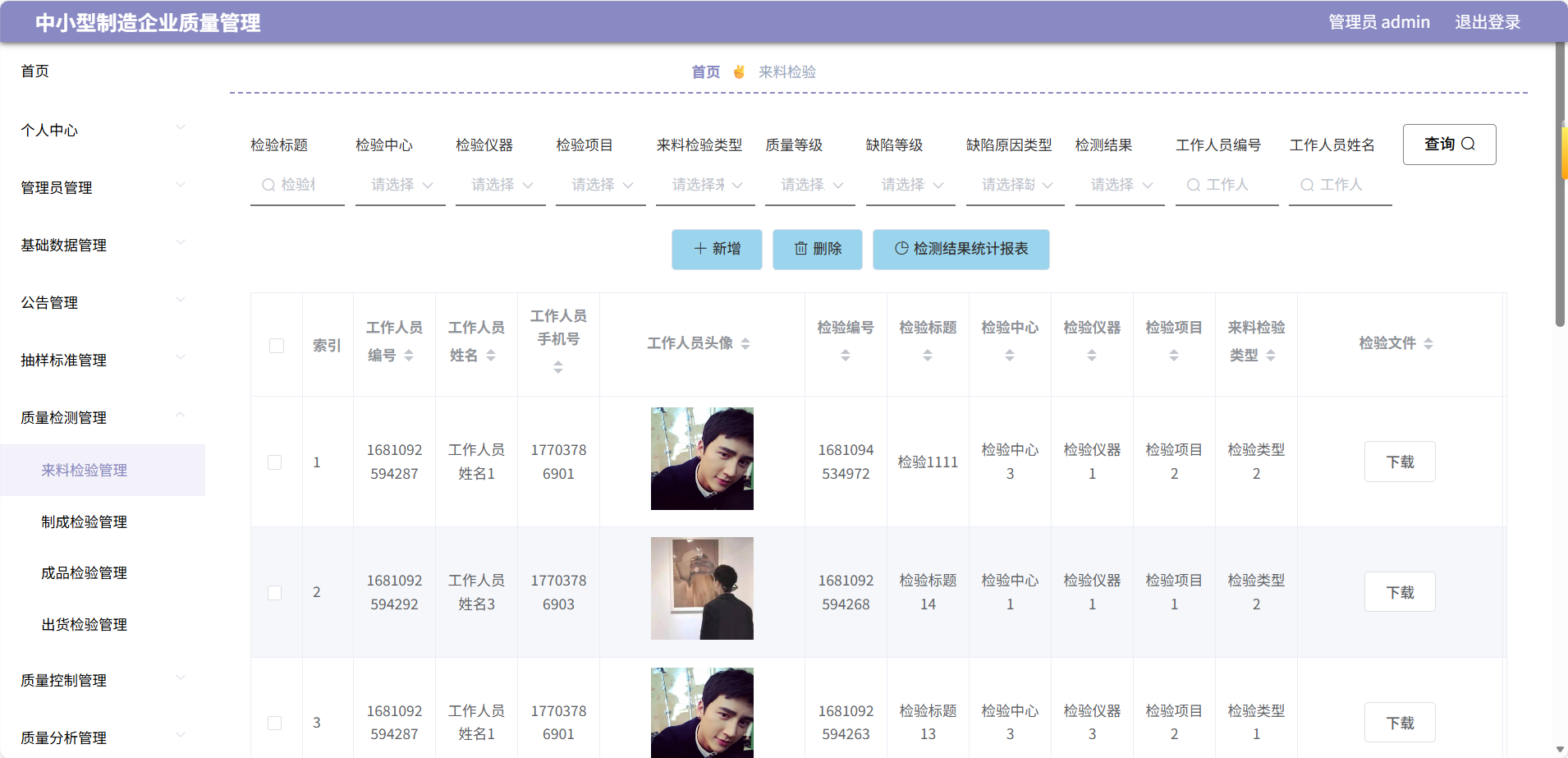The width and height of the screenshot is (1568, 758).
Task: Open the 检验仪器 filter dropdown
Action: [x=501, y=185]
